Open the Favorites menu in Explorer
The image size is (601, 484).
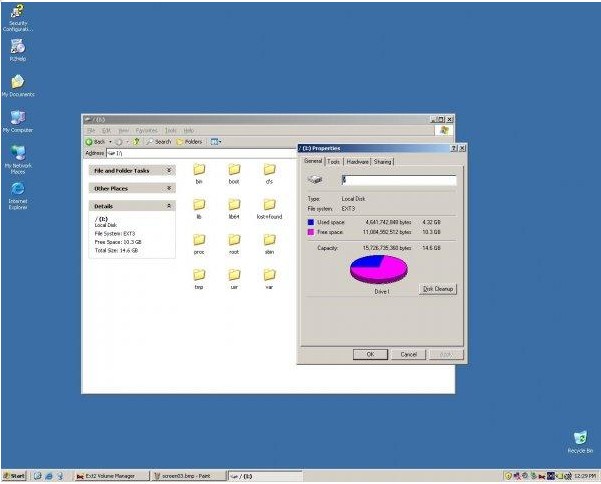coord(147,131)
